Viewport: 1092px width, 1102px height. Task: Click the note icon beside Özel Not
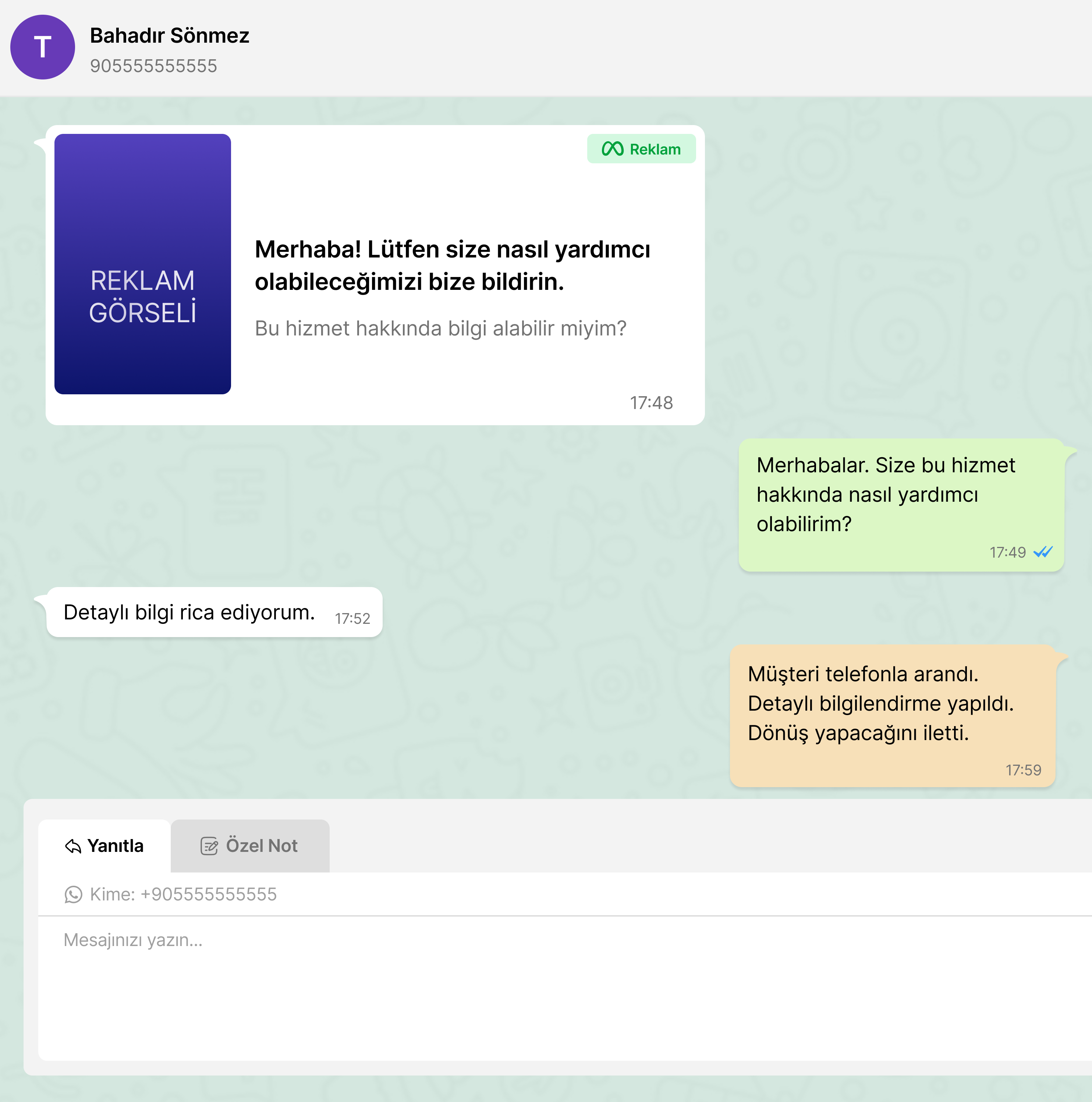click(209, 846)
